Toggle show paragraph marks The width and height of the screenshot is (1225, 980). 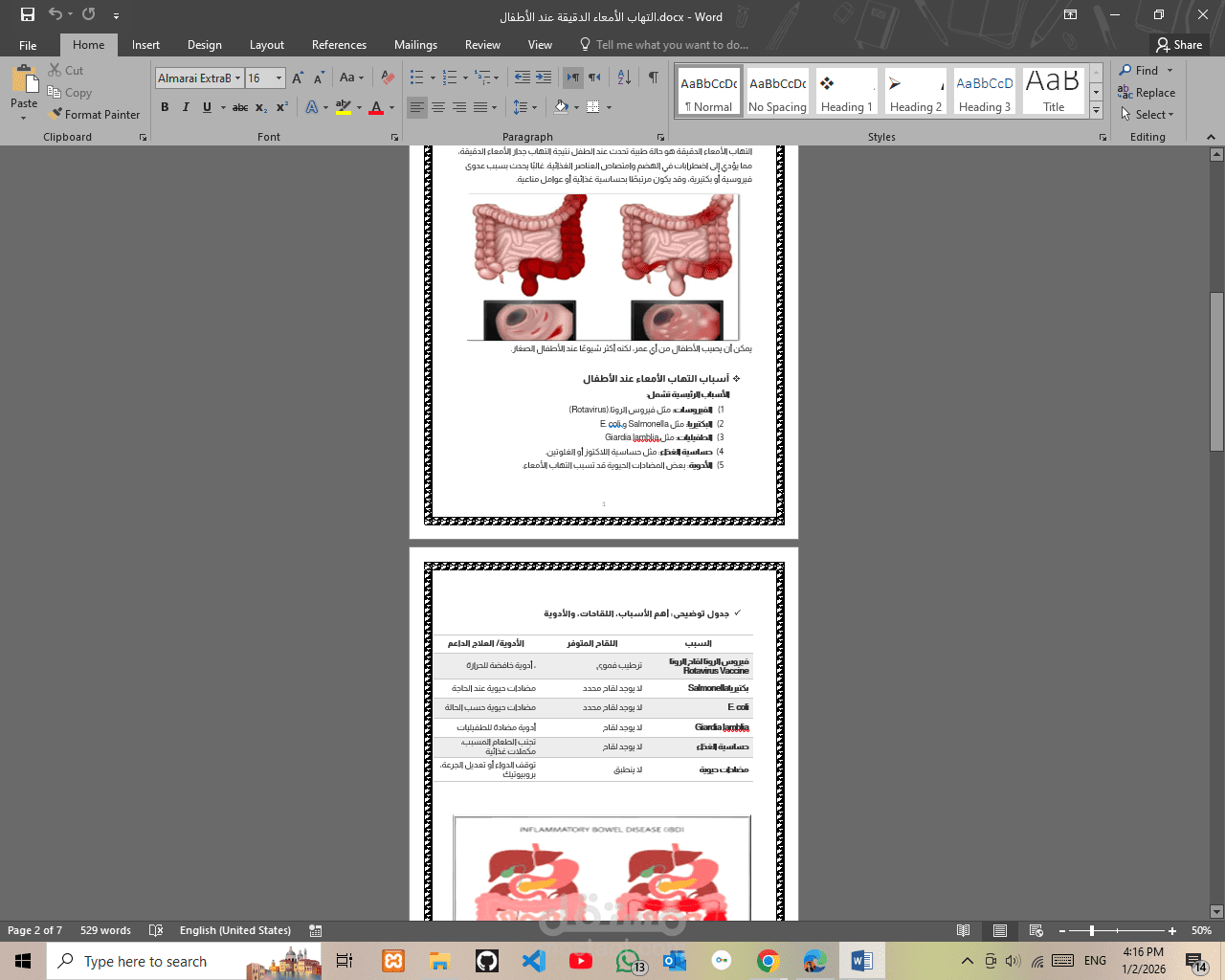[653, 78]
